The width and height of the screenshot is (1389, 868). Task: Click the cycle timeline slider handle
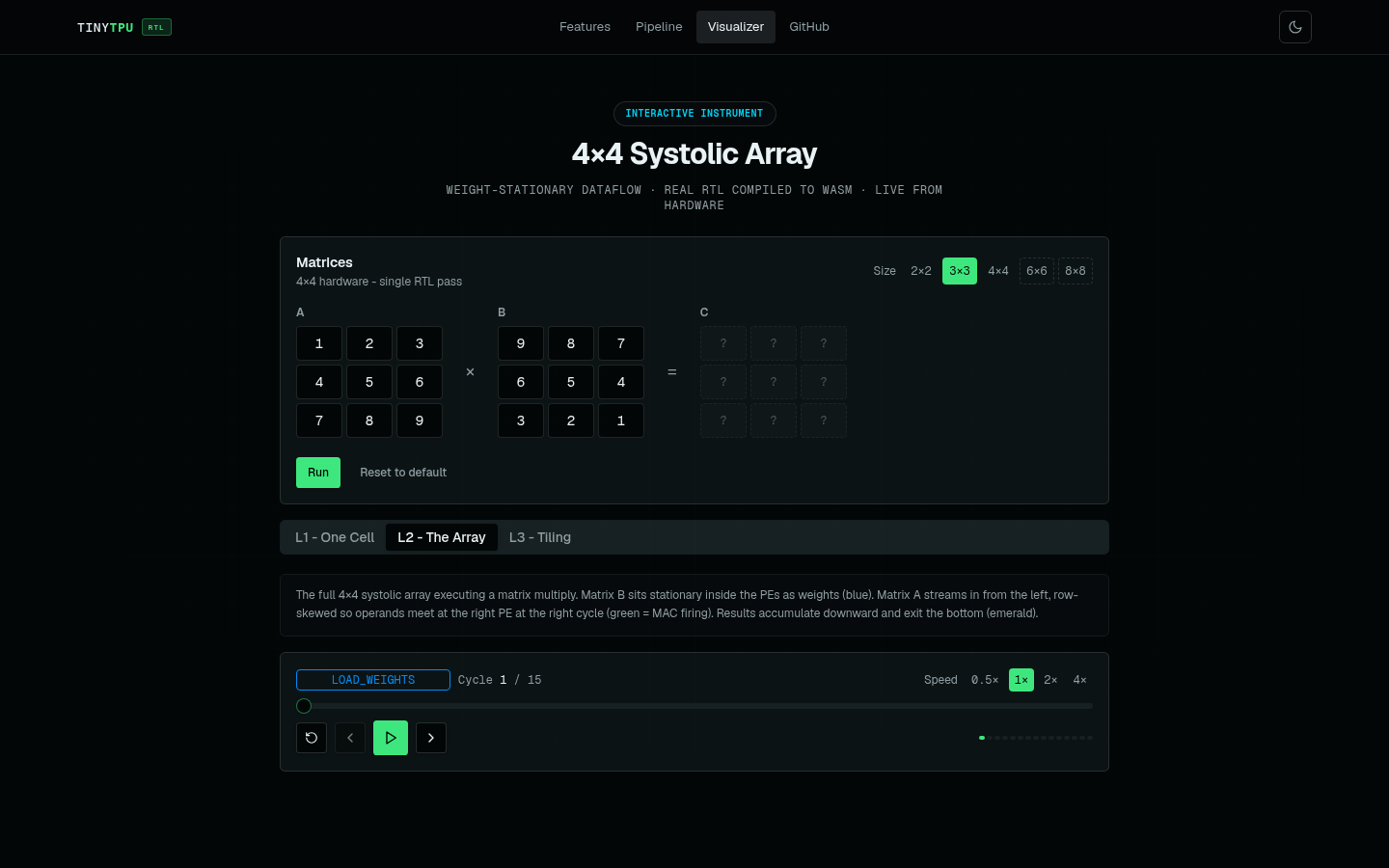pos(304,706)
